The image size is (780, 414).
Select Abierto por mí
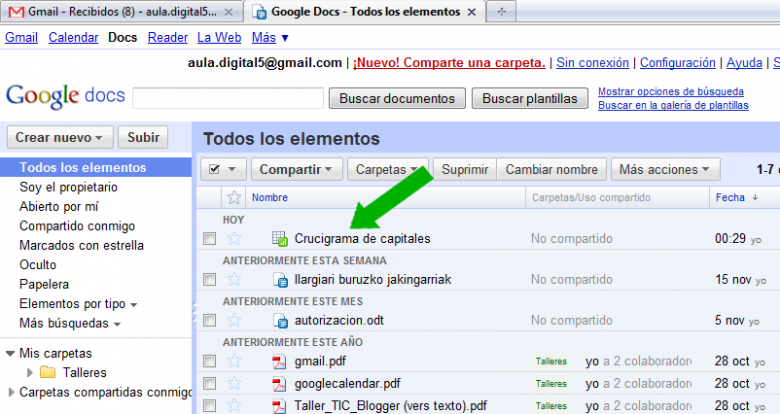click(x=59, y=207)
